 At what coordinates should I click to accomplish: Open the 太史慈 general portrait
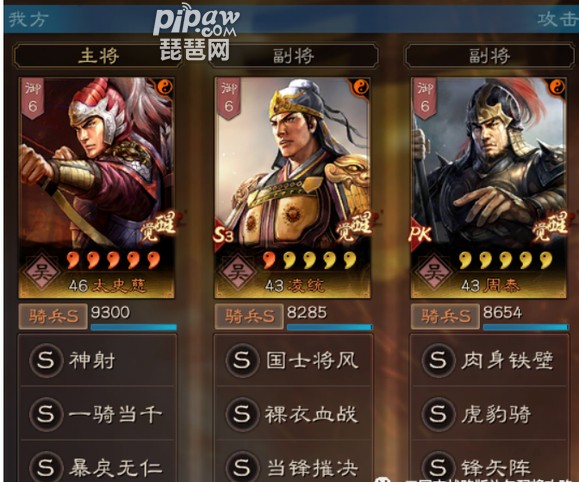point(97,188)
